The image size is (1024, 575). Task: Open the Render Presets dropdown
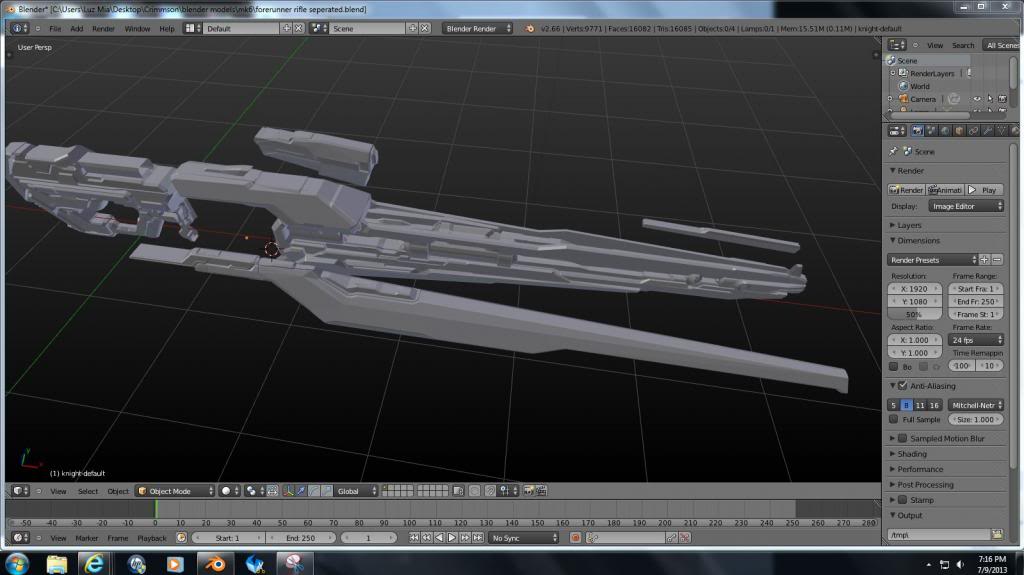pyautogui.click(x=933, y=259)
